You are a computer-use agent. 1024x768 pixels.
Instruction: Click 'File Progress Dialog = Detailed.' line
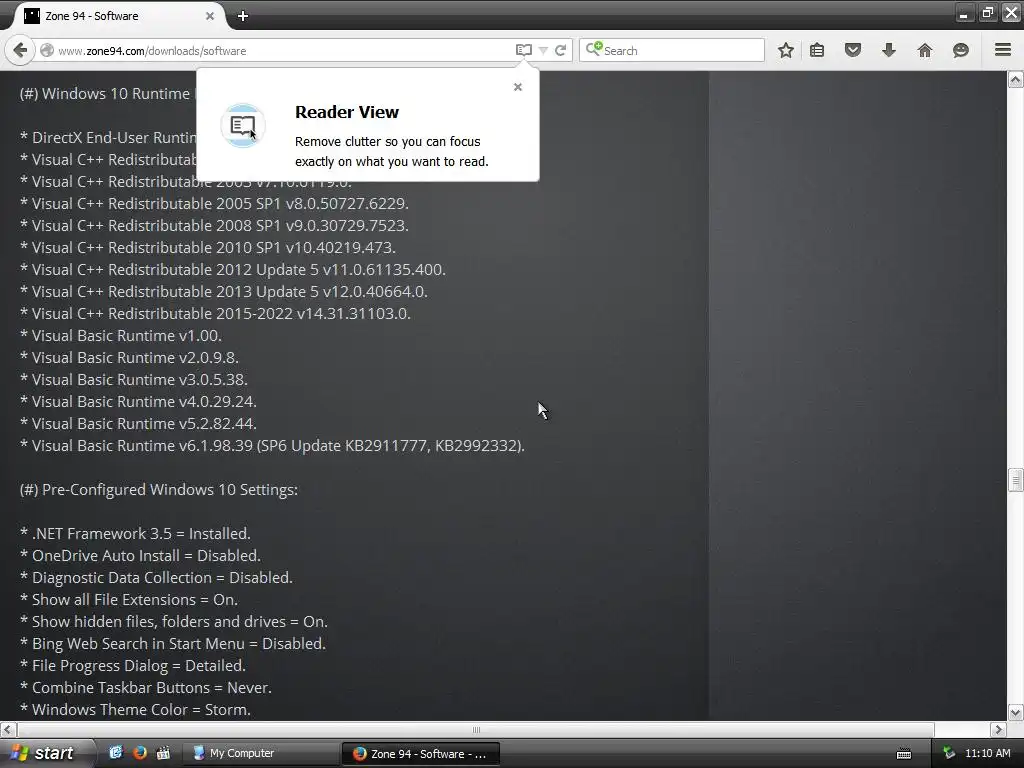click(x=133, y=665)
